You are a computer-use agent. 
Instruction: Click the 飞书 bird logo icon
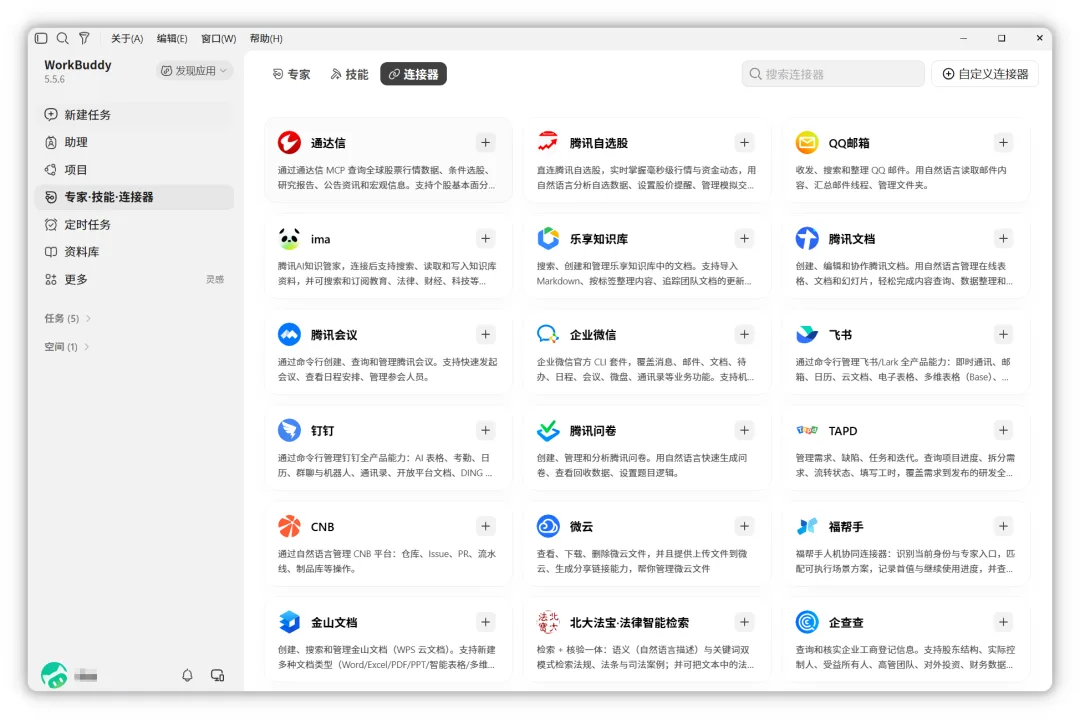point(807,334)
